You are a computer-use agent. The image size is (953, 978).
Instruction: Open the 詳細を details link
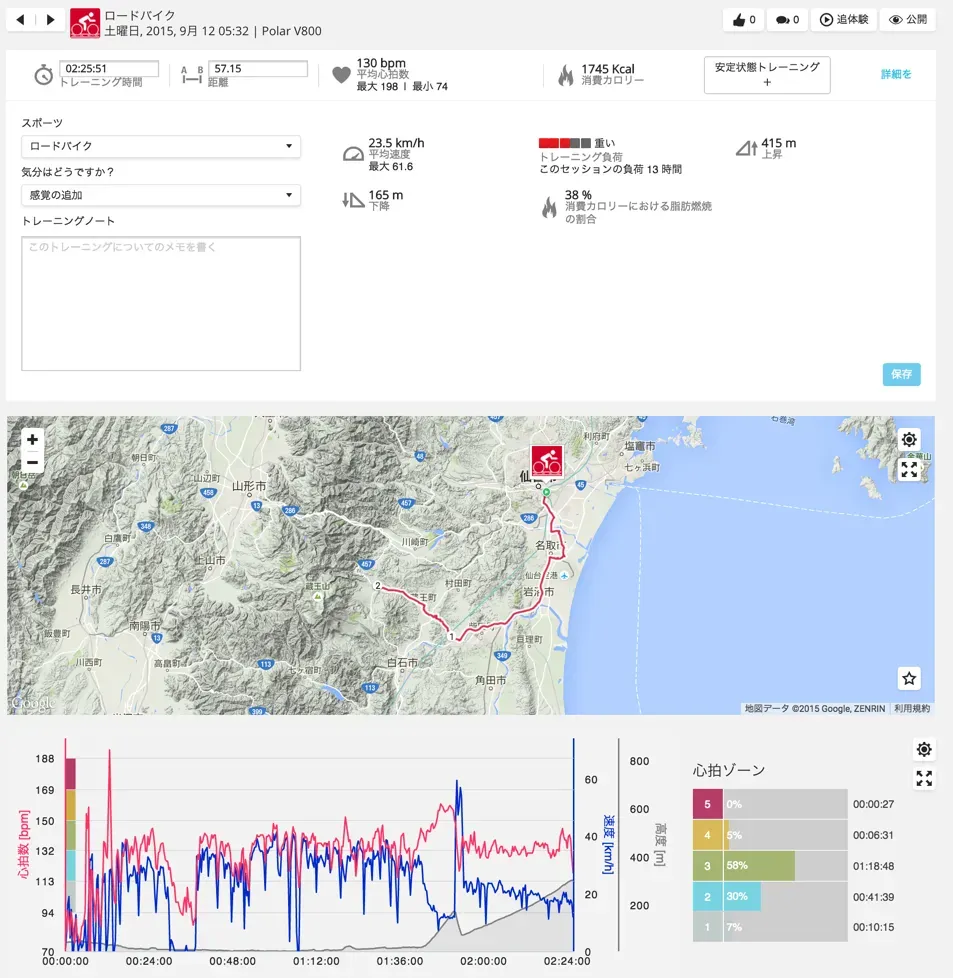point(895,74)
